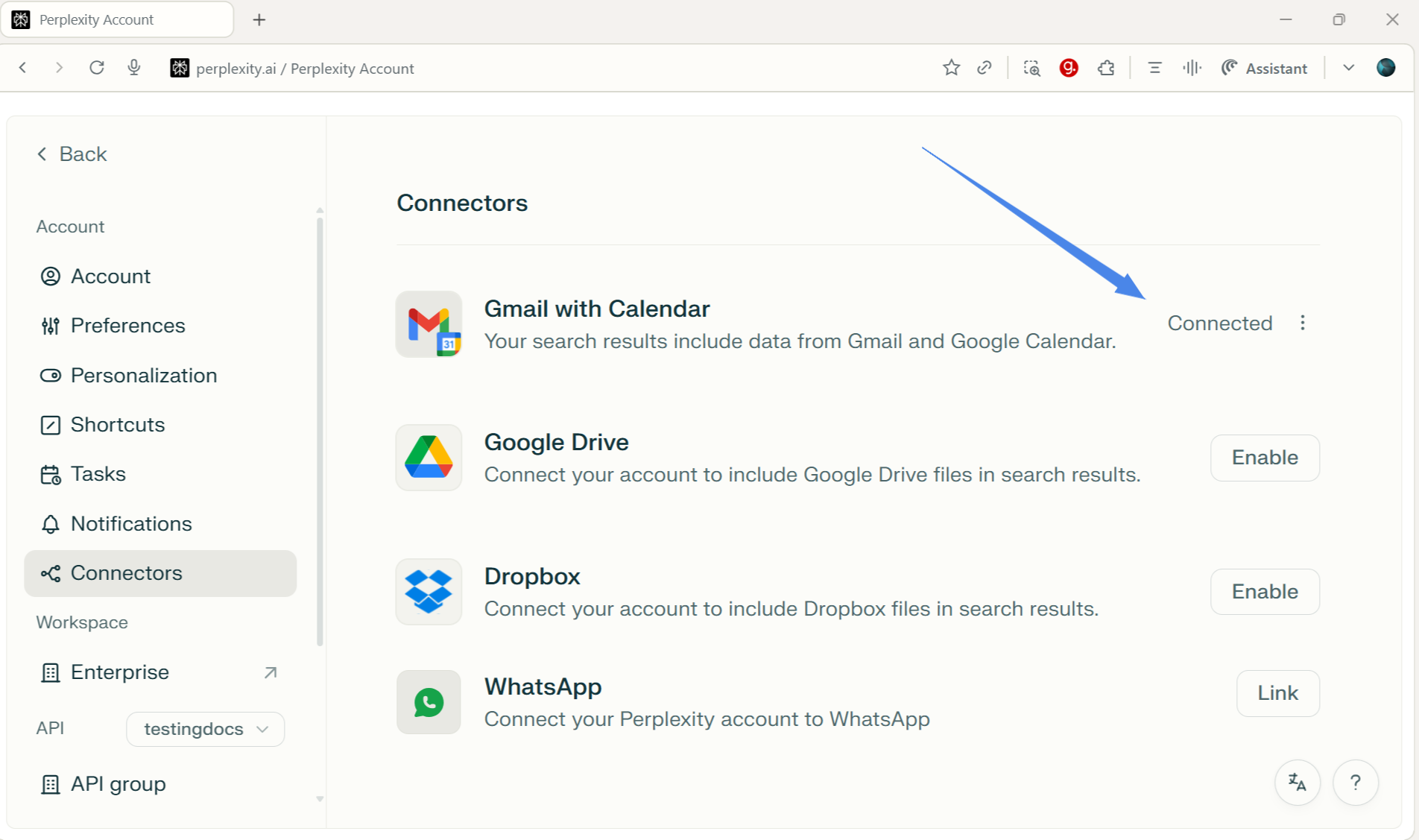
Task: Open Preferences in the sidebar
Action: pyautogui.click(x=127, y=326)
